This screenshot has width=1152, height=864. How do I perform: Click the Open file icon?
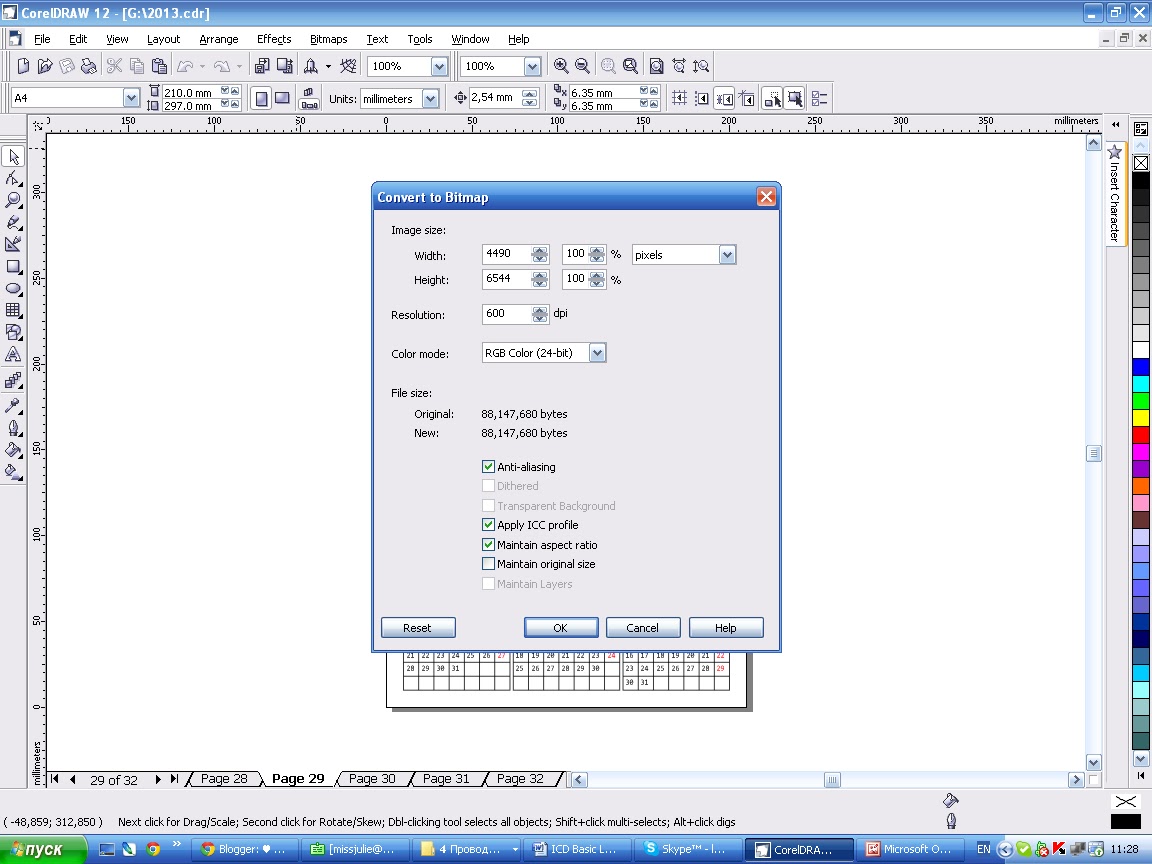(45, 66)
